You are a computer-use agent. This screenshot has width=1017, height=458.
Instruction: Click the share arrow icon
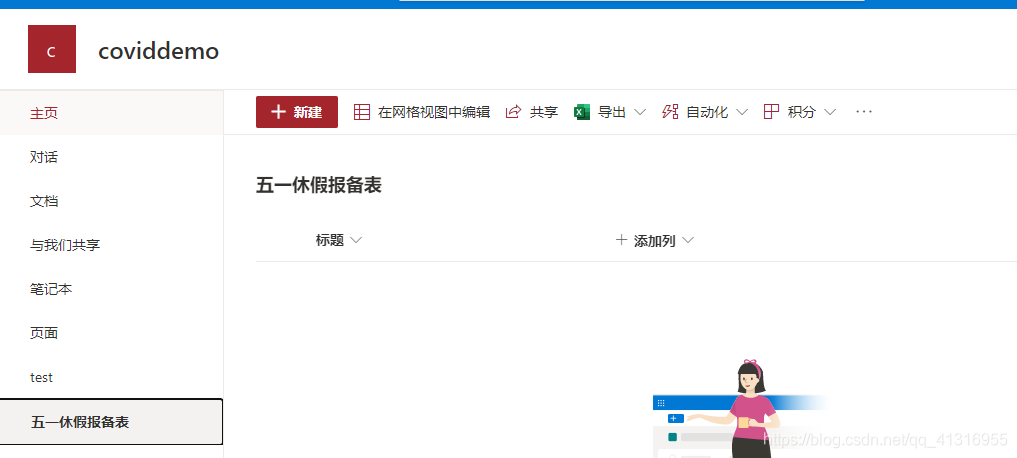(x=513, y=112)
